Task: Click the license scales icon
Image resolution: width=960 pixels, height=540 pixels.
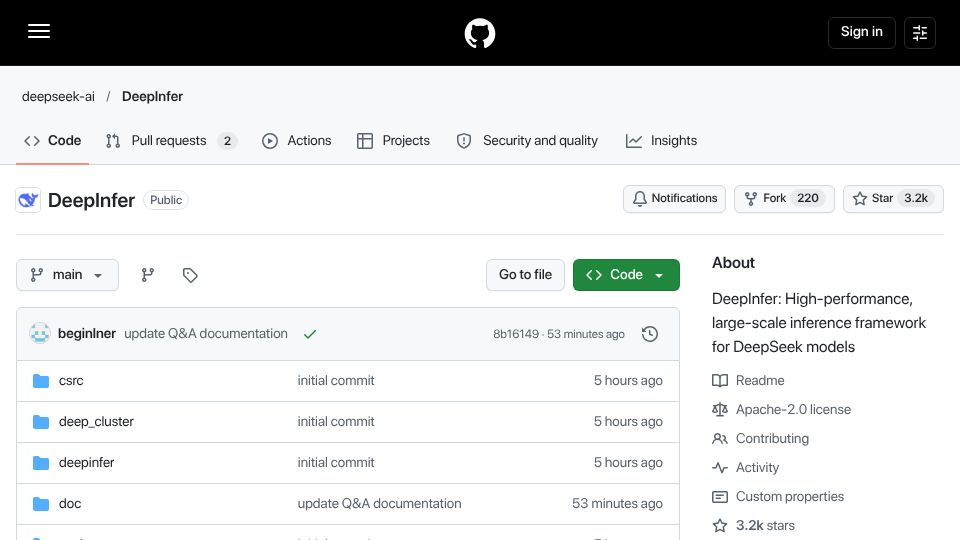Action: [x=720, y=409]
